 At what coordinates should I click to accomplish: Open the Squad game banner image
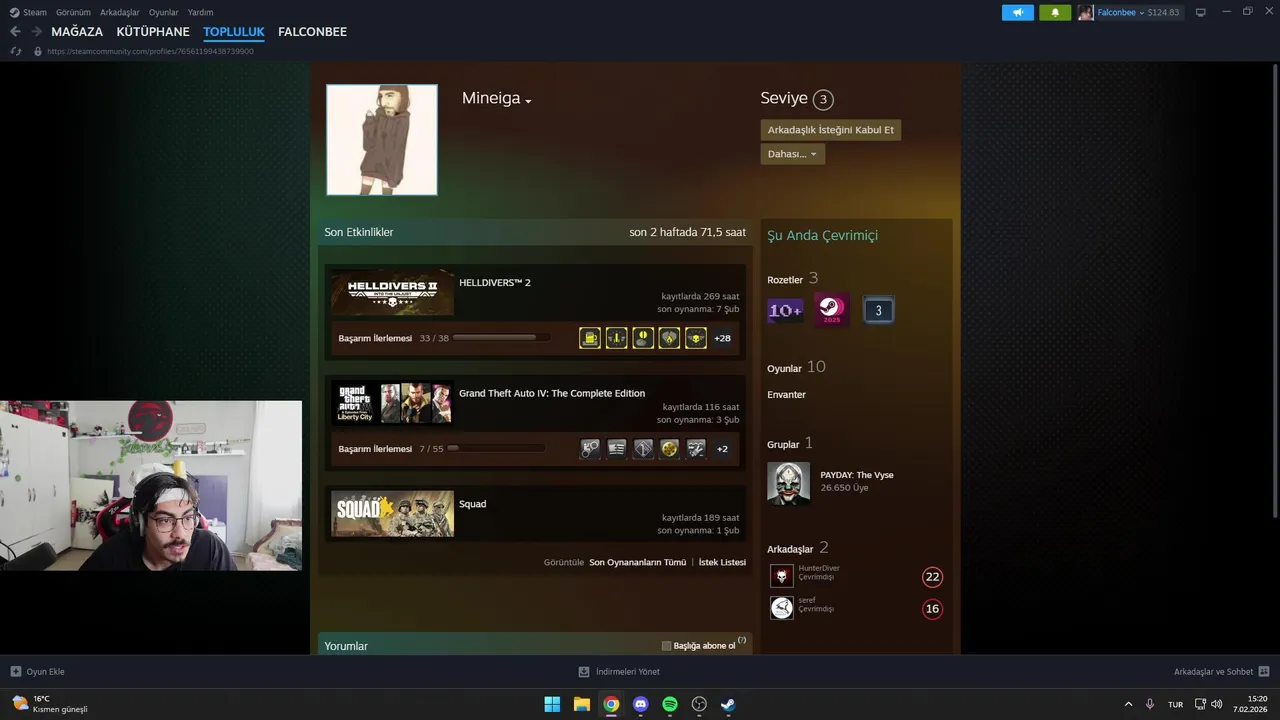[392, 514]
